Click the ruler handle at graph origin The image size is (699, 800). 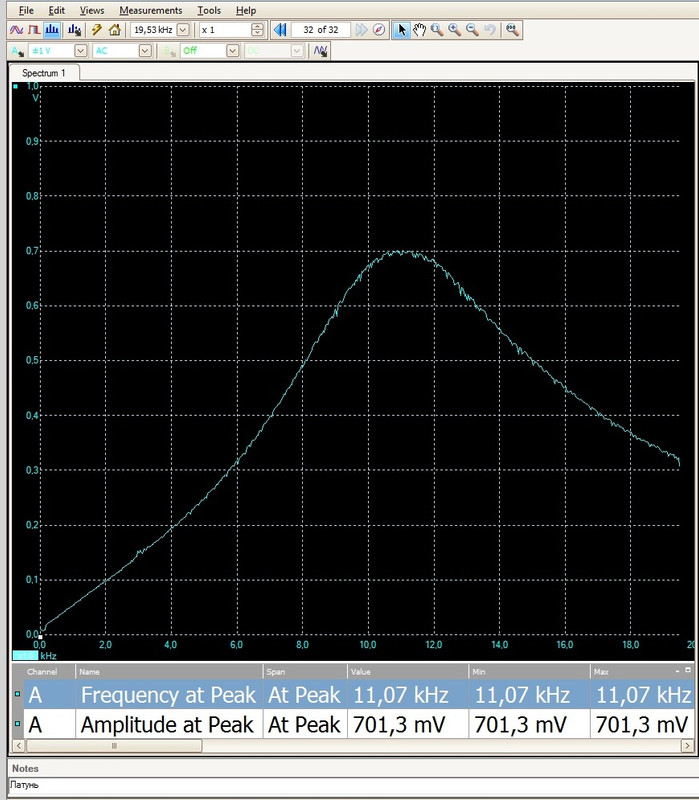40,636
